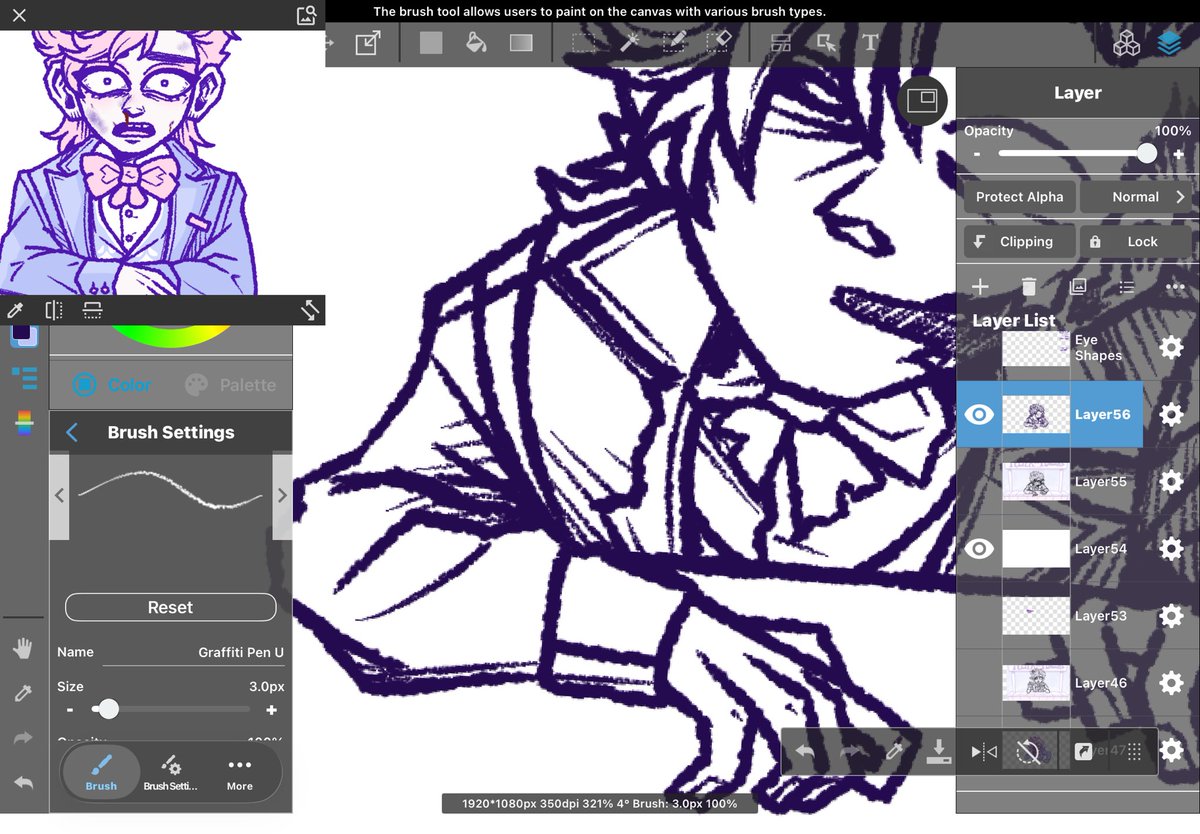Select the Text tool
This screenshot has width=1200, height=834.
point(870,43)
